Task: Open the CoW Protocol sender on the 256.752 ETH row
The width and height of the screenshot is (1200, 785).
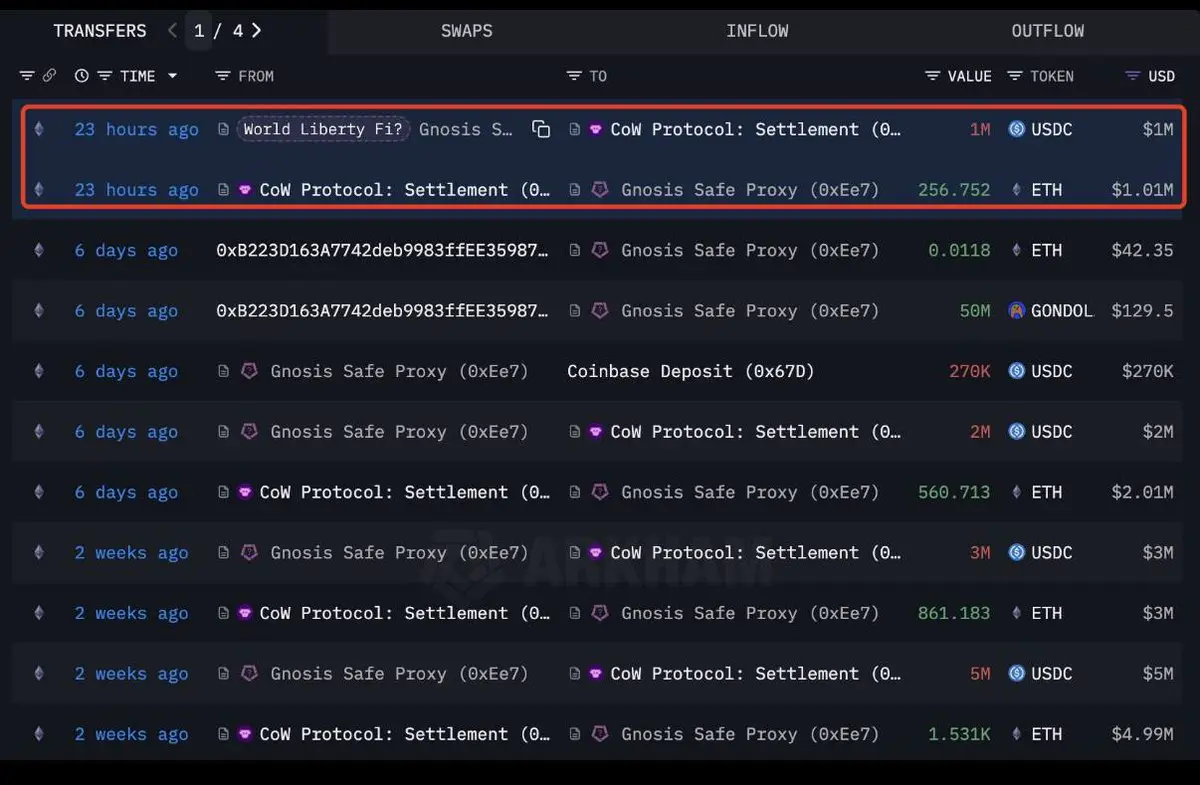Action: [x=405, y=190]
